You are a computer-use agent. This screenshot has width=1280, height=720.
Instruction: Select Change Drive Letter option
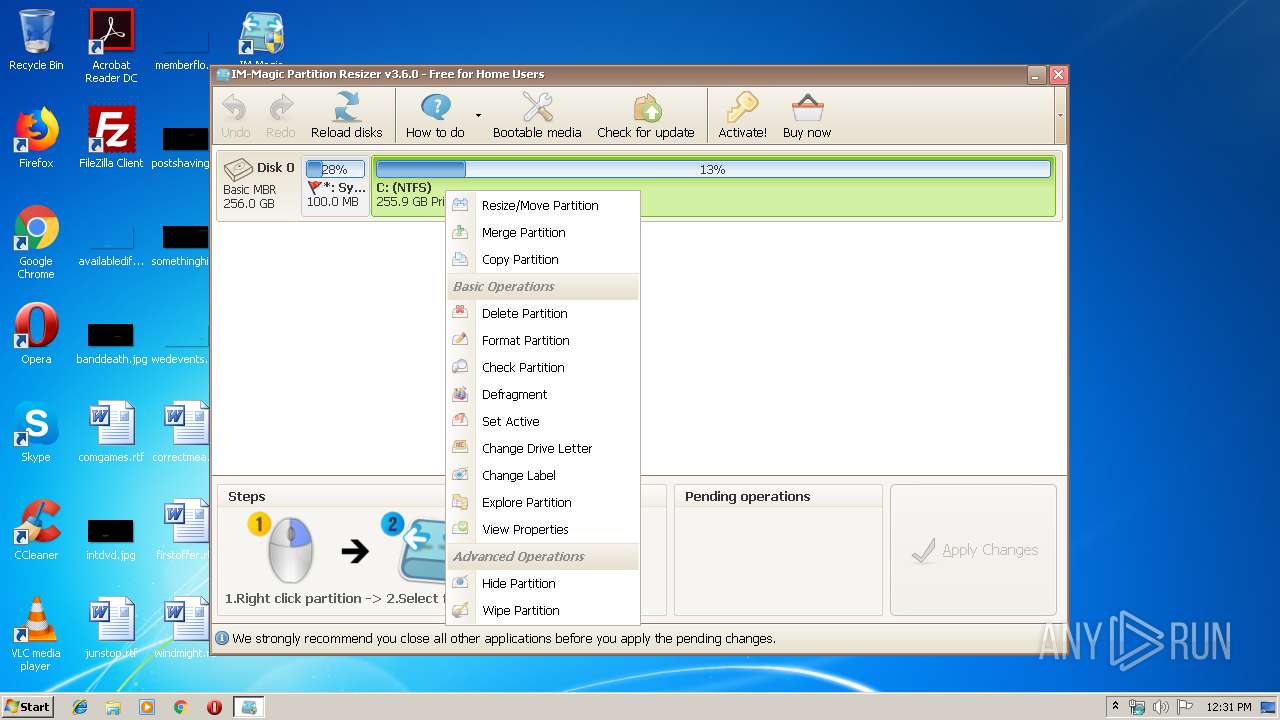click(542, 448)
